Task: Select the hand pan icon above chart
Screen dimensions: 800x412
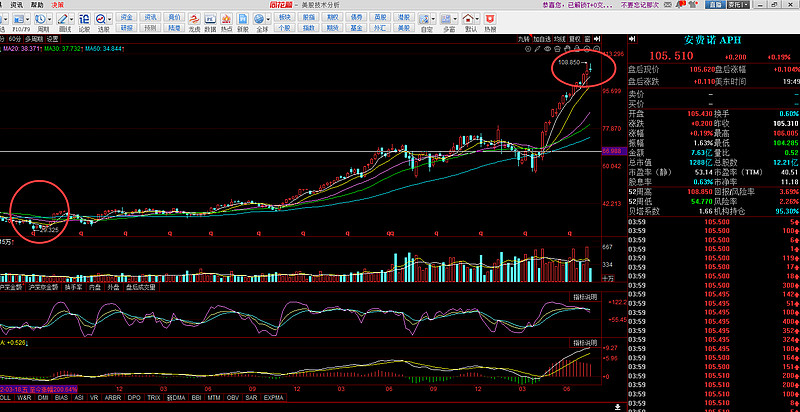Action: [x=567, y=49]
